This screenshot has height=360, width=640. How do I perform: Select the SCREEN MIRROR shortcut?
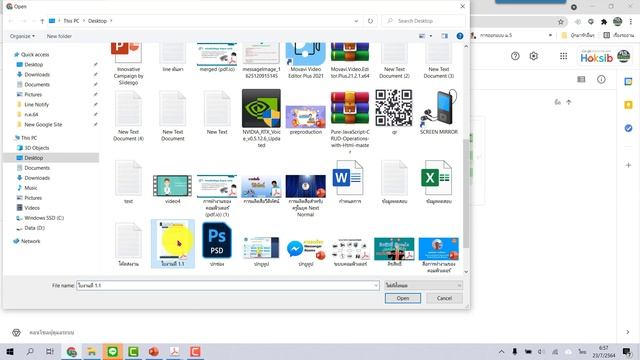[x=438, y=108]
